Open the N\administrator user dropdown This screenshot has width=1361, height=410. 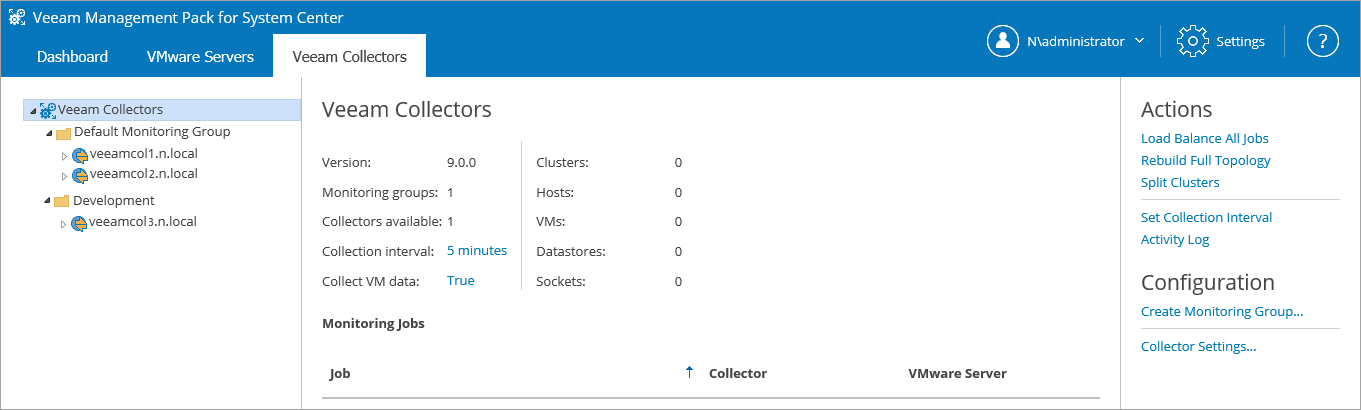click(1139, 41)
